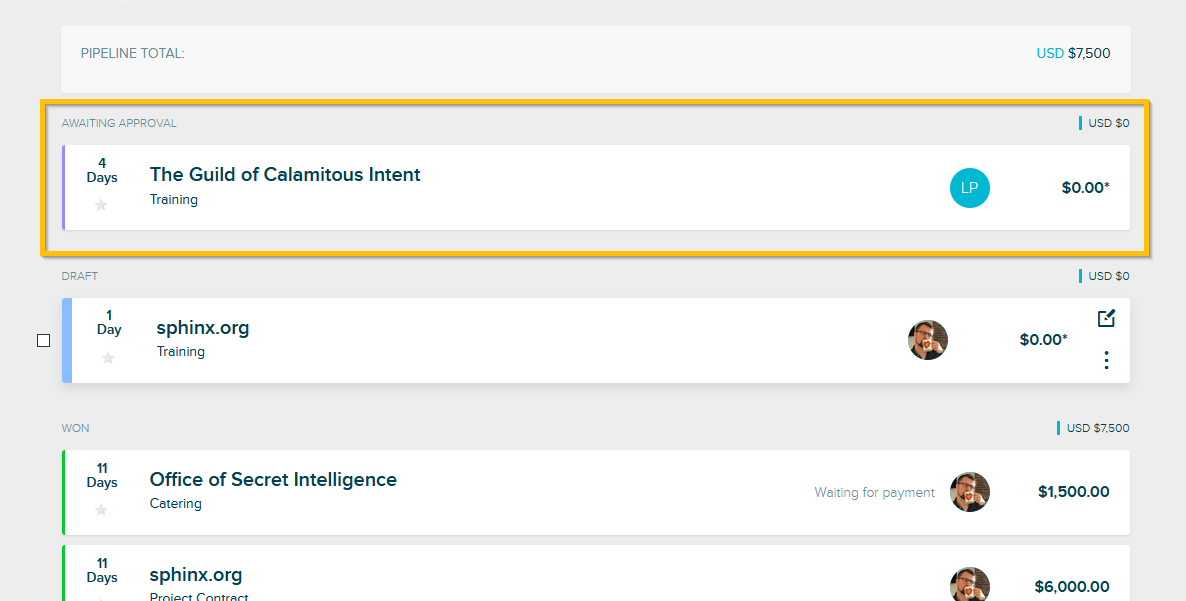Star the Office of Secret Intelligence deal
1186x601 pixels.
[101, 510]
